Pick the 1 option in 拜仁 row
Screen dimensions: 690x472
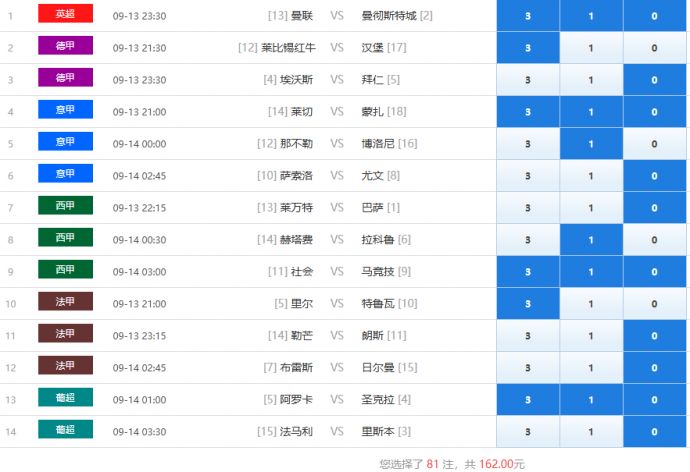(591, 80)
